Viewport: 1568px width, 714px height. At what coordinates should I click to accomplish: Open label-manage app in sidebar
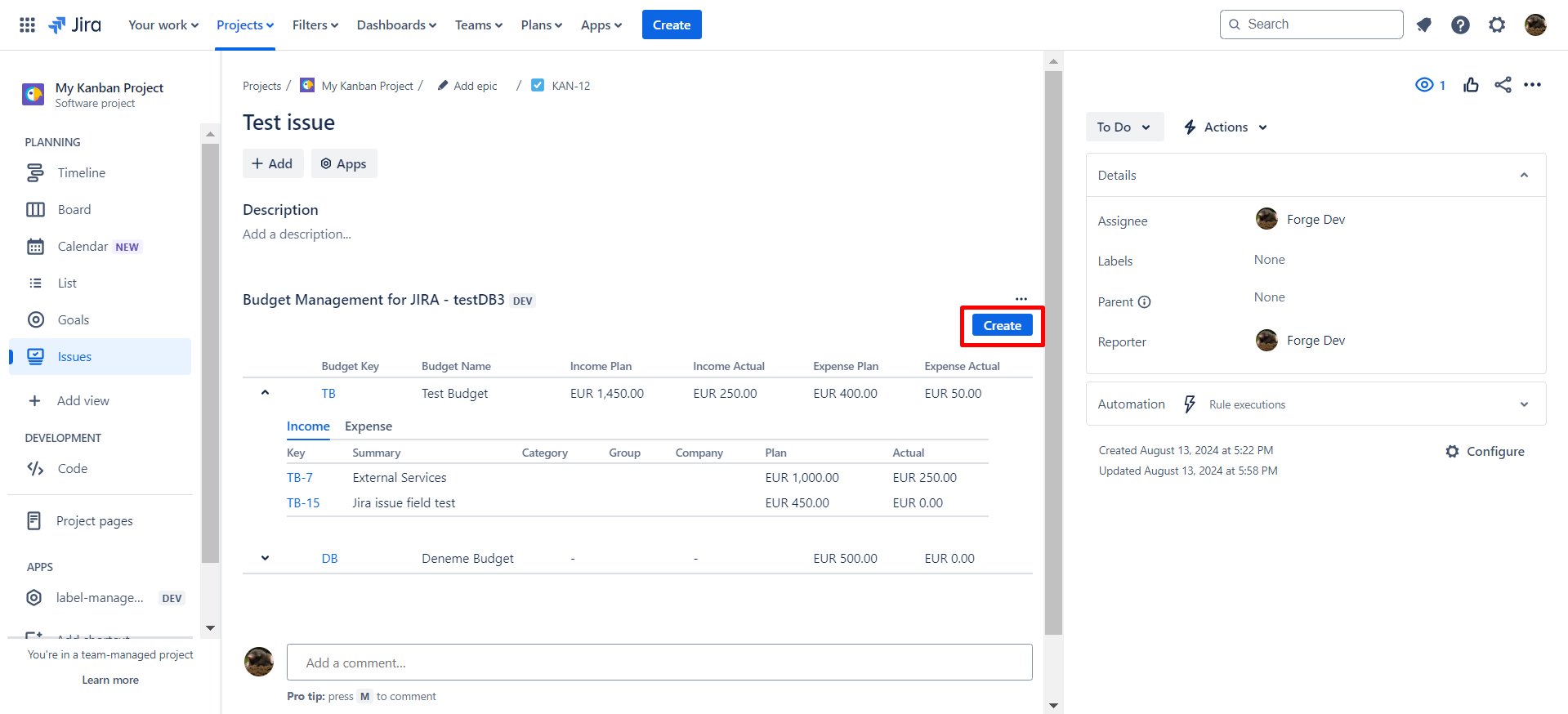click(x=100, y=598)
